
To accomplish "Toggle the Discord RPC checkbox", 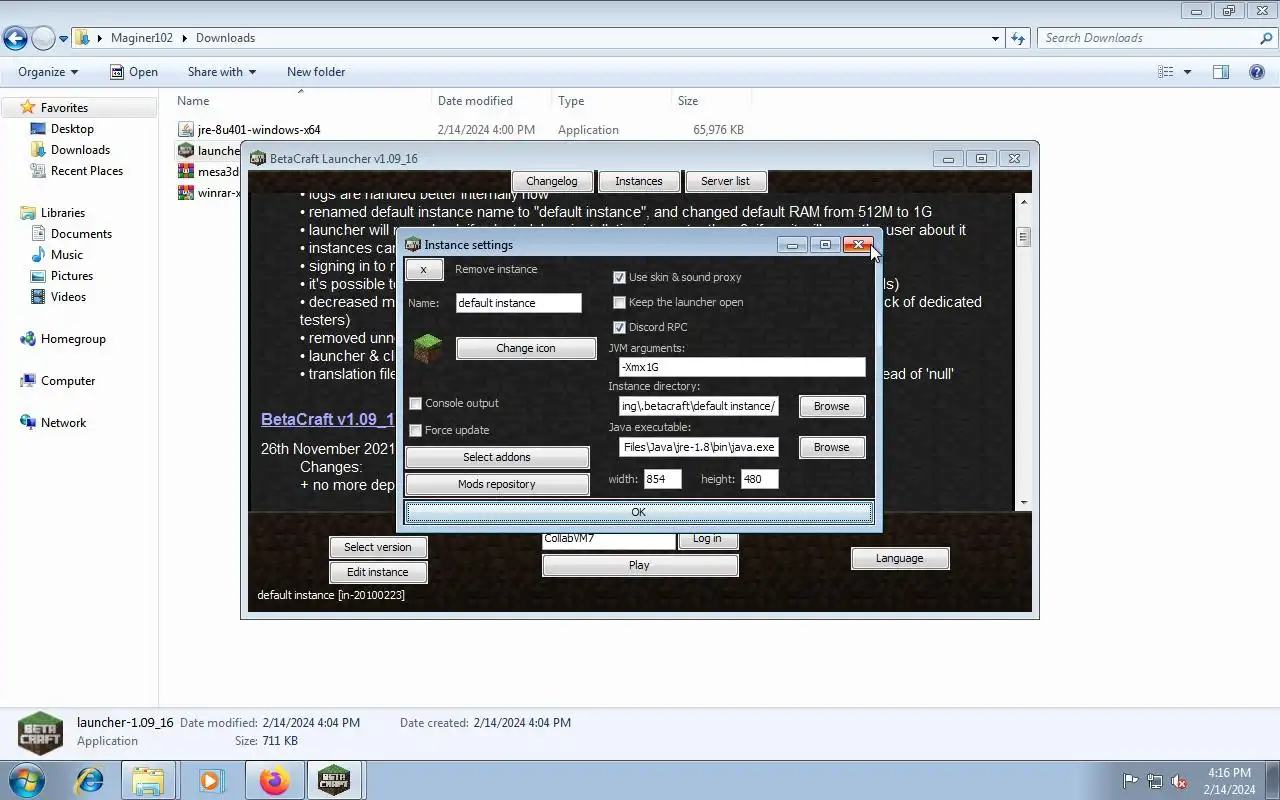I will coord(619,327).
